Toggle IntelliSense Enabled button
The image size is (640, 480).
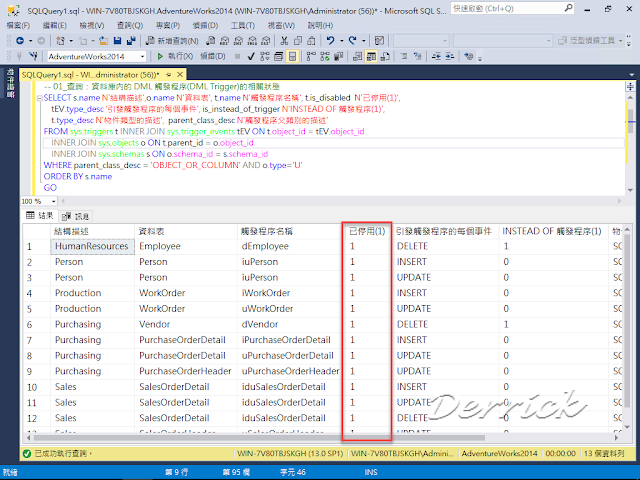coord(293,56)
